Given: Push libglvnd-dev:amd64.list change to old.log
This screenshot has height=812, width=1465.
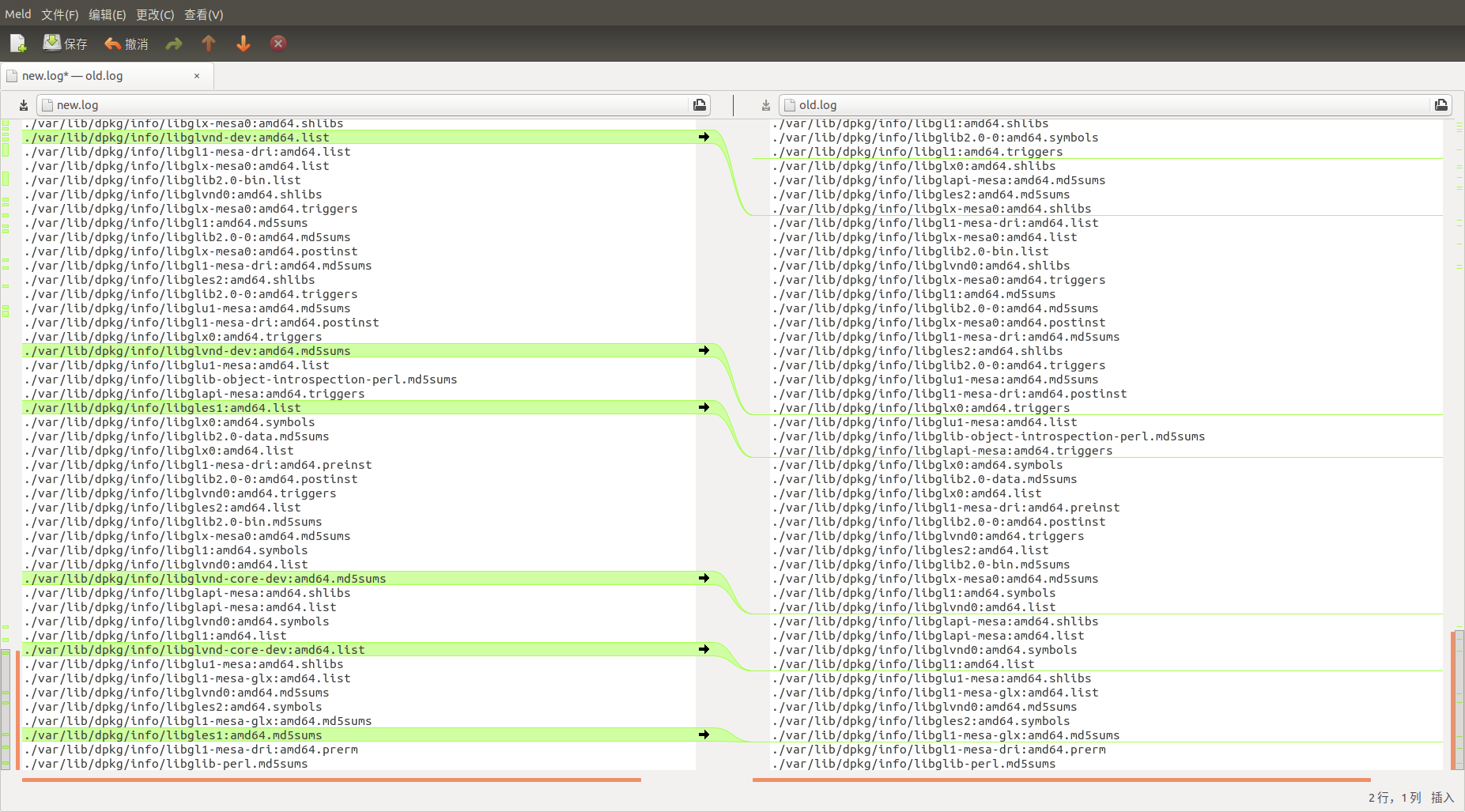Looking at the screenshot, I should tap(704, 137).
